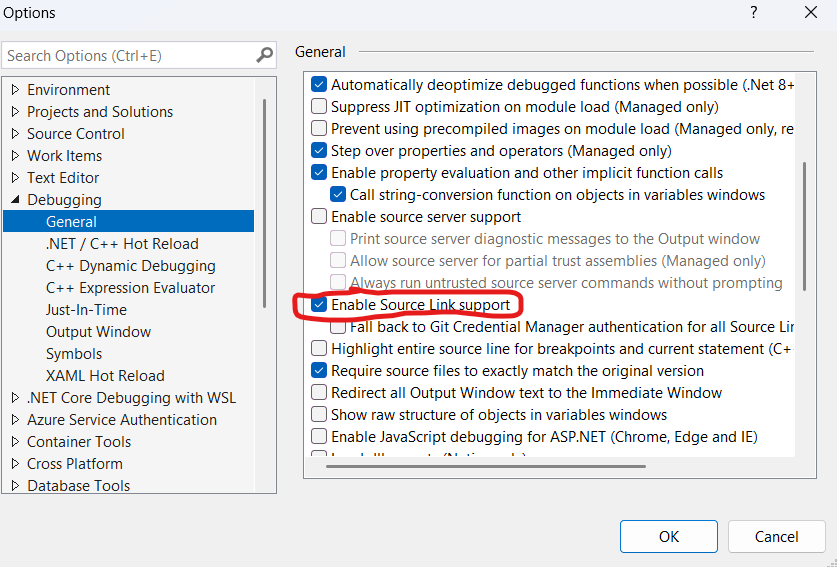Viewport: 837px width, 567px height.
Task: Open C++ Dynamic Debugging page
Action: tap(131, 265)
